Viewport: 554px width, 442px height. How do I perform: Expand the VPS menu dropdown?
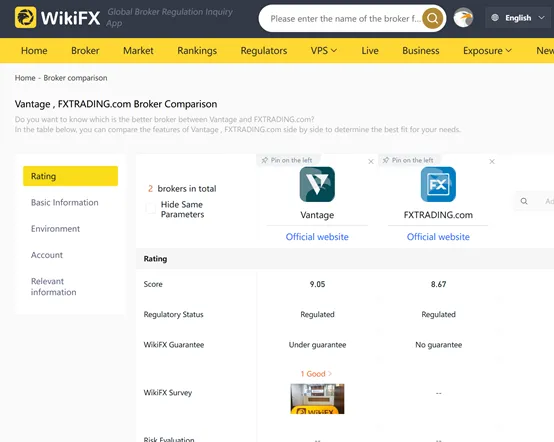point(324,51)
